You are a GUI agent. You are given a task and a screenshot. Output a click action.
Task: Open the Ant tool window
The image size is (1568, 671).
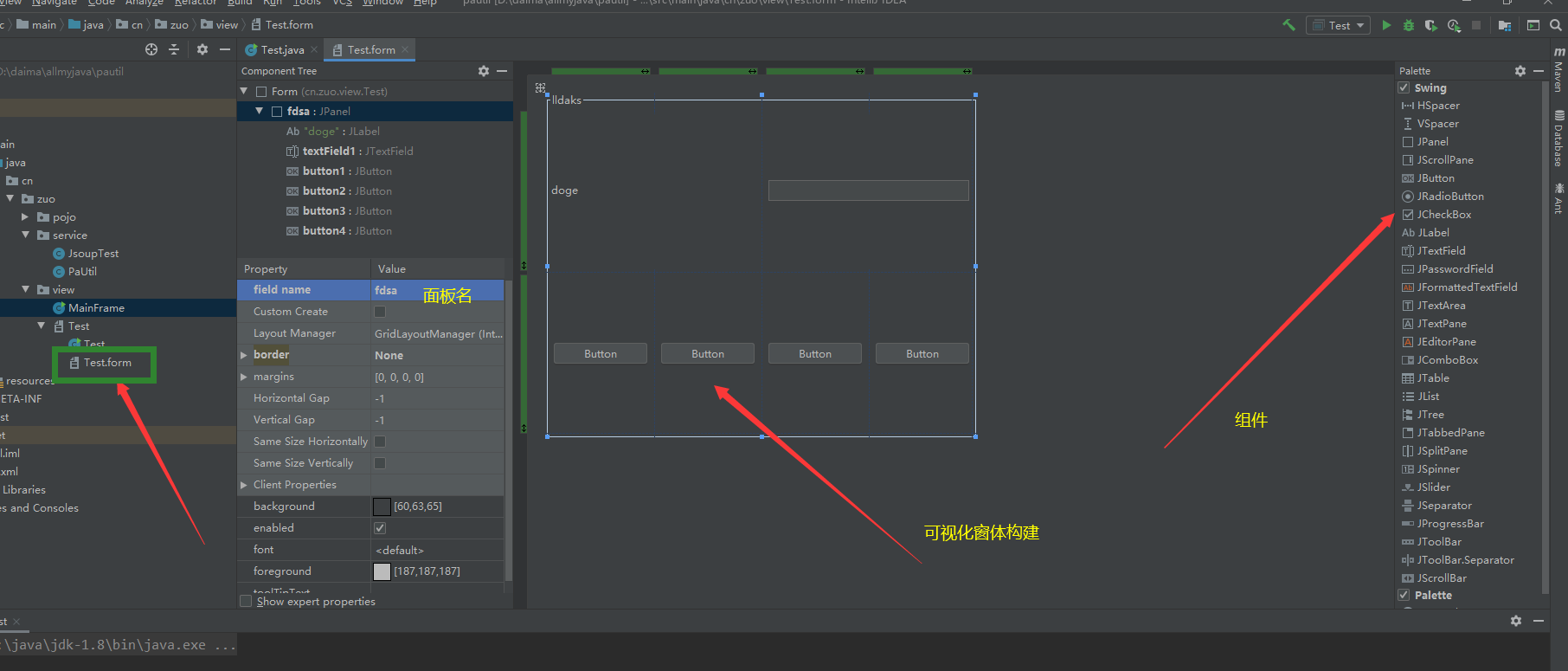[1558, 198]
